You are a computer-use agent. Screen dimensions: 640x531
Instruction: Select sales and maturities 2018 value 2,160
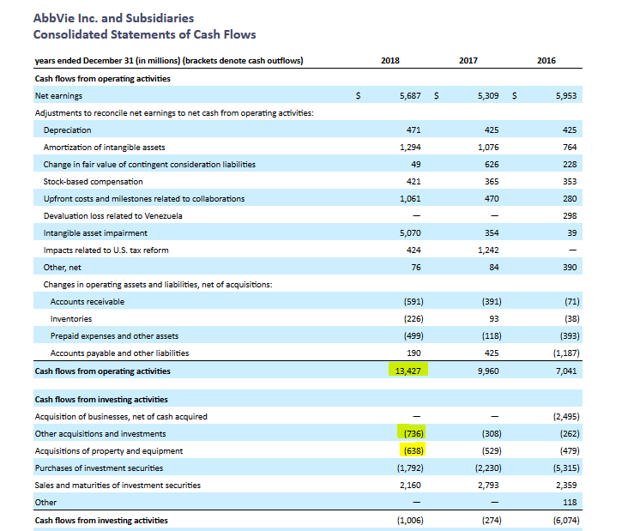point(410,485)
